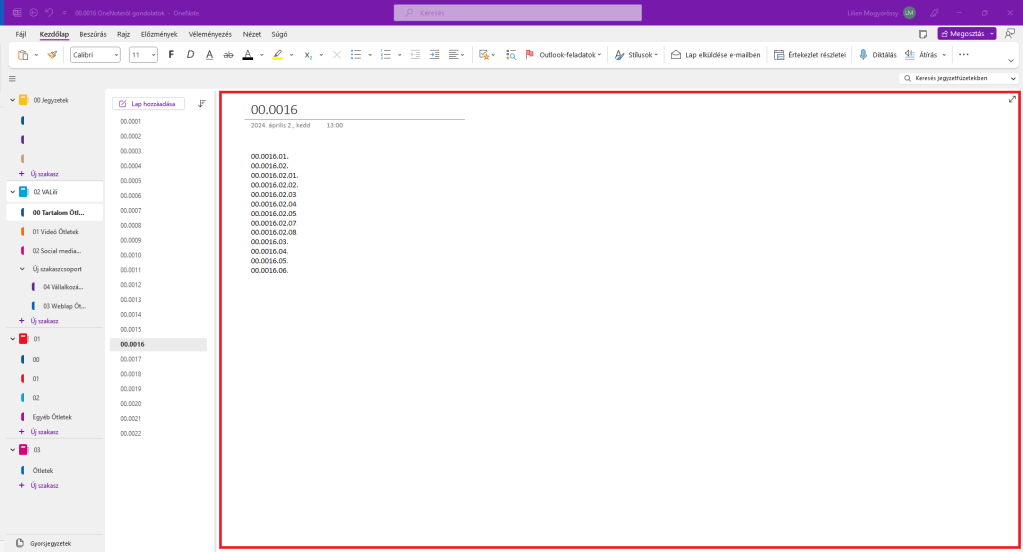Collapse the 02 VALili notebook
This screenshot has height=552, width=1023.
(11, 191)
